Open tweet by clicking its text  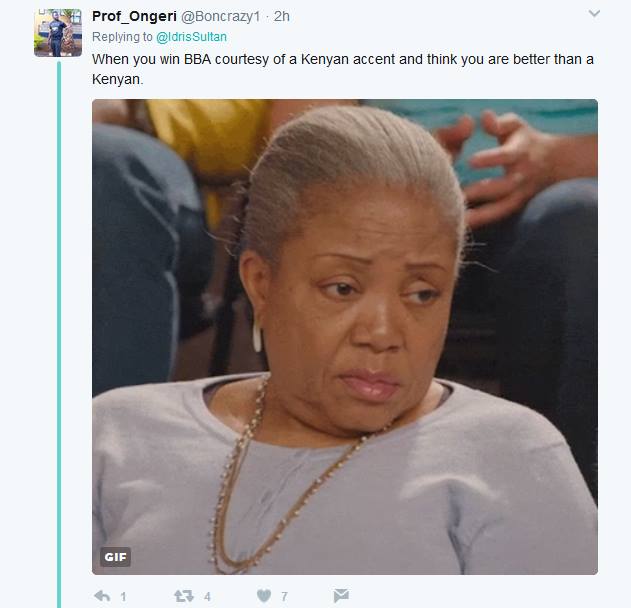click(343, 69)
